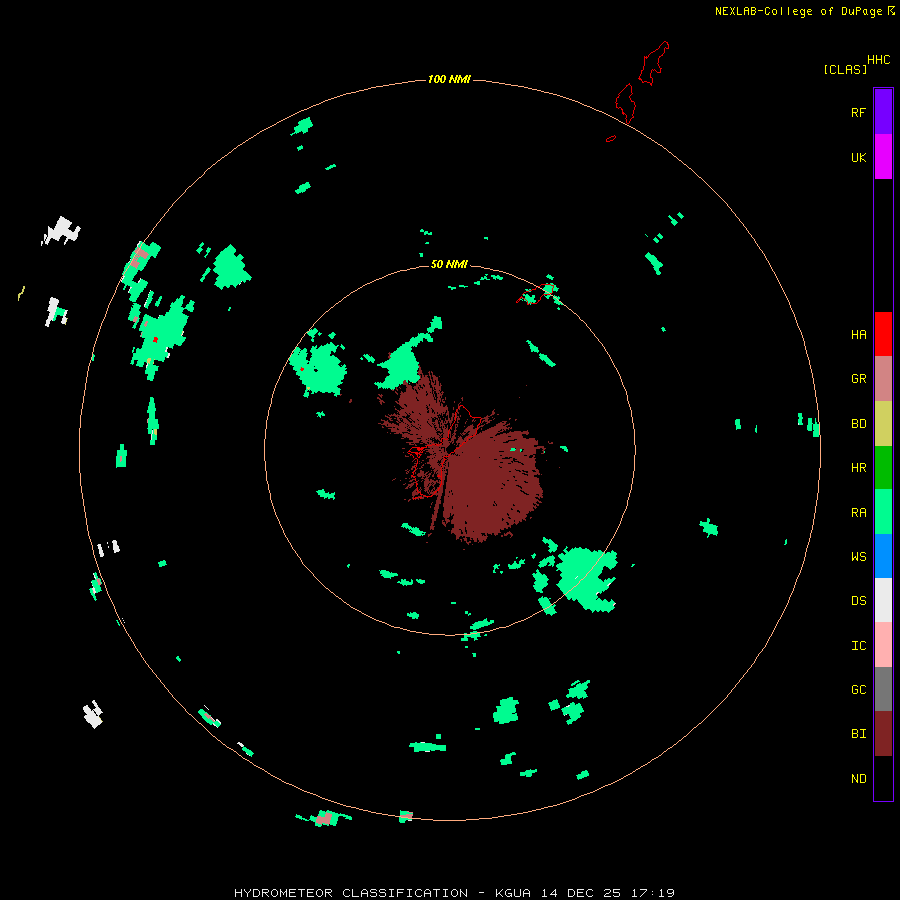900x900 pixels.
Task: Click the RF legend label
Action: point(858,112)
